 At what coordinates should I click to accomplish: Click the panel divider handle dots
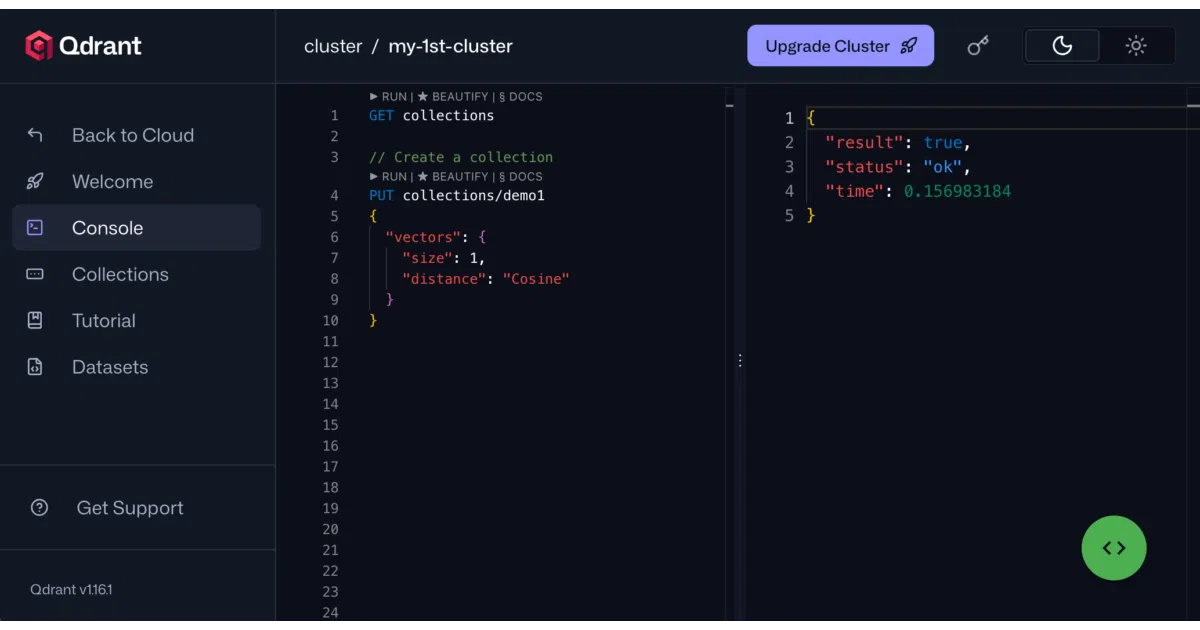tap(740, 361)
